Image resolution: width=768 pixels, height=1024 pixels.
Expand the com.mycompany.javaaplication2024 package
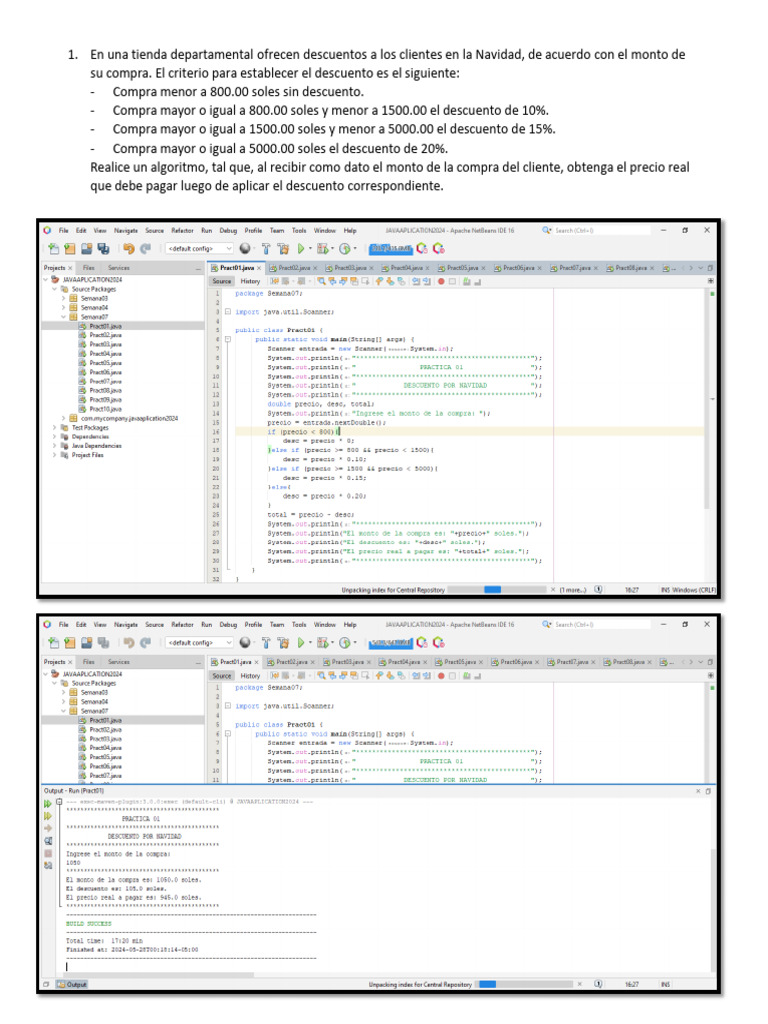pos(64,419)
